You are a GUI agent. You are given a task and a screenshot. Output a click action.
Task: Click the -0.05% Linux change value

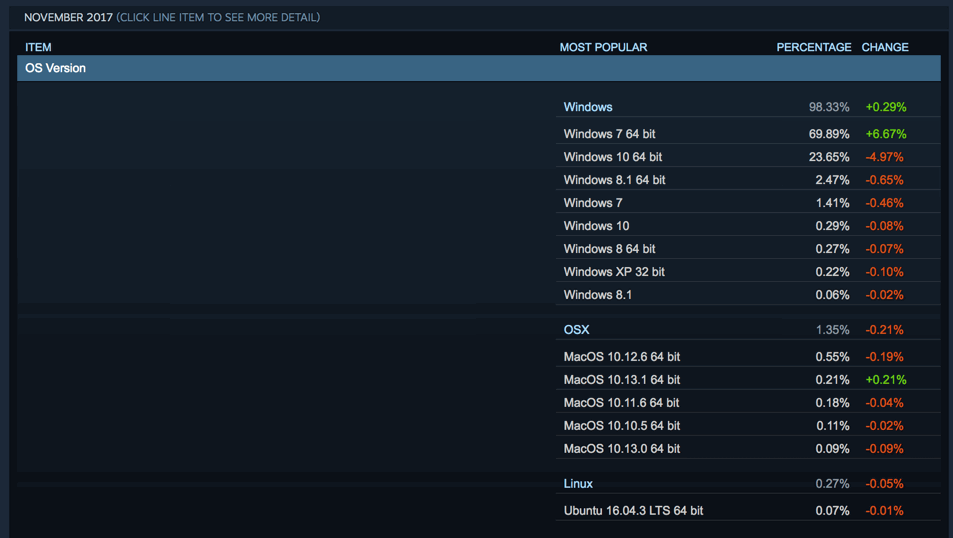884,484
